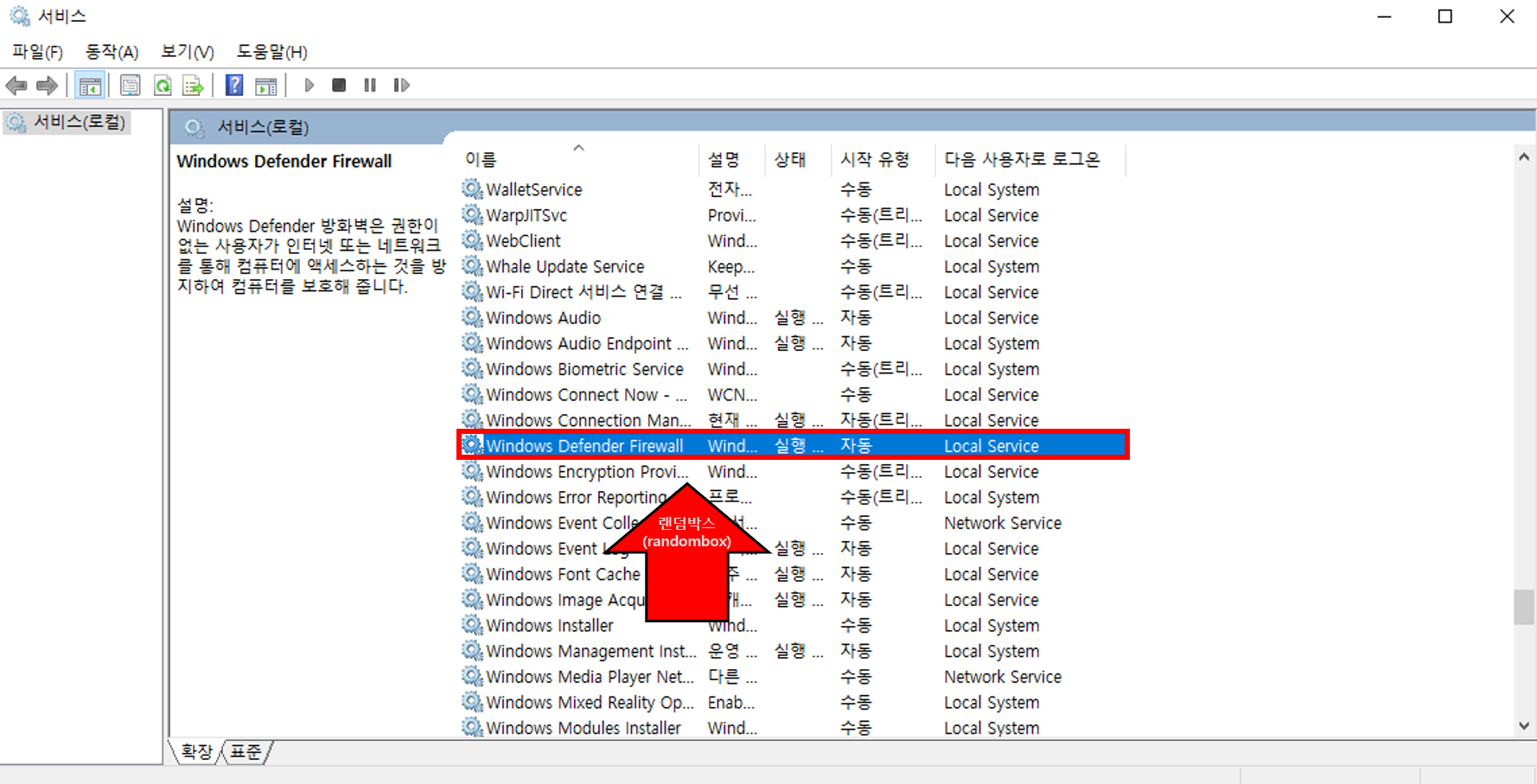1537x784 pixels.
Task: Open the 보기(V) menu
Action: (187, 52)
